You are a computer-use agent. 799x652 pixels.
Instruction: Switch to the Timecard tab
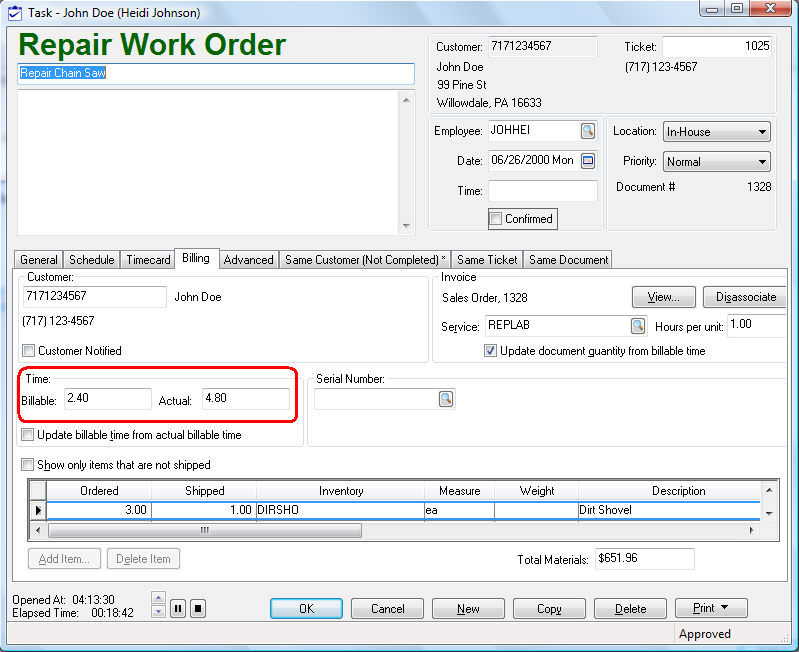coord(148,260)
